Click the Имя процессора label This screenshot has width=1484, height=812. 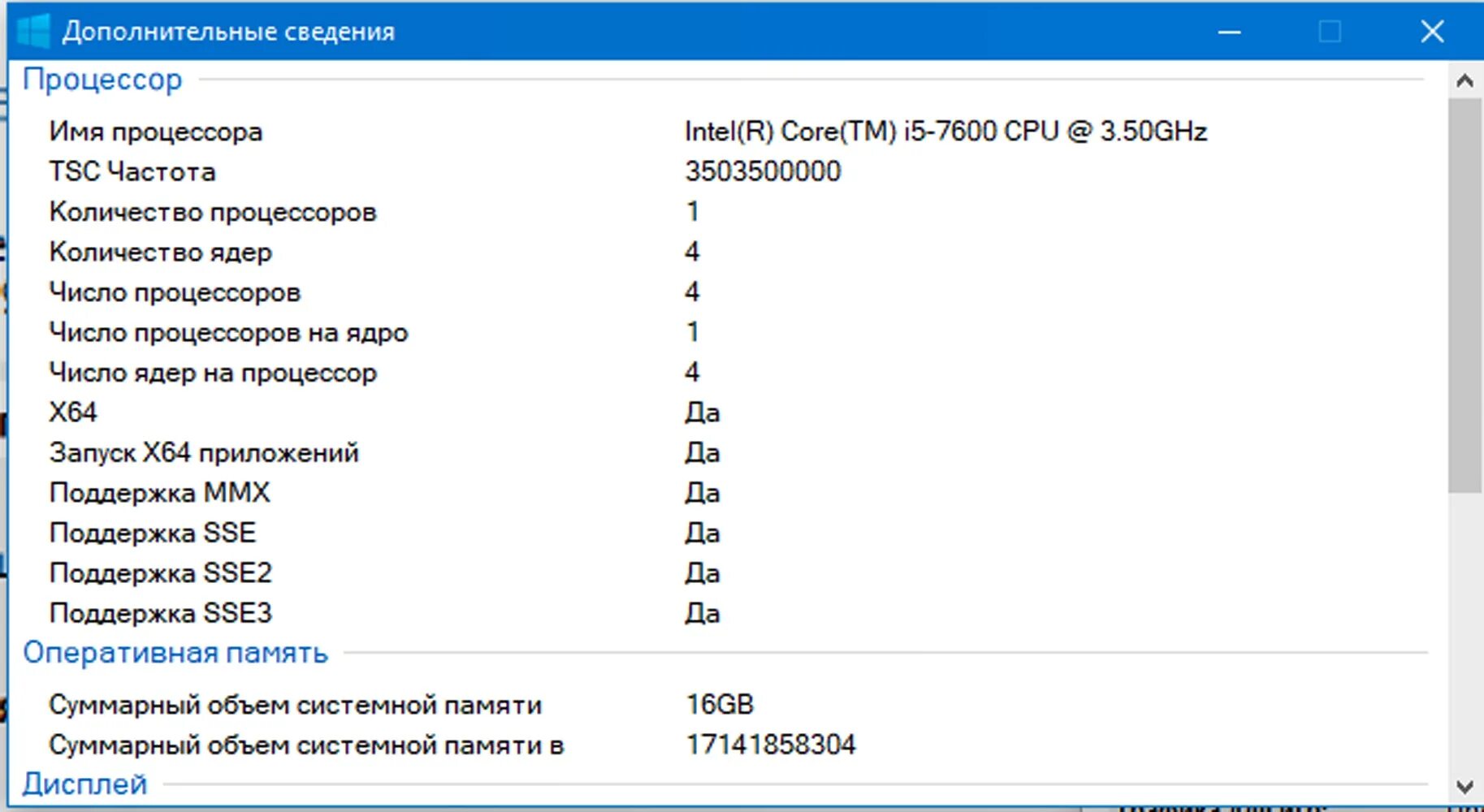pos(156,132)
